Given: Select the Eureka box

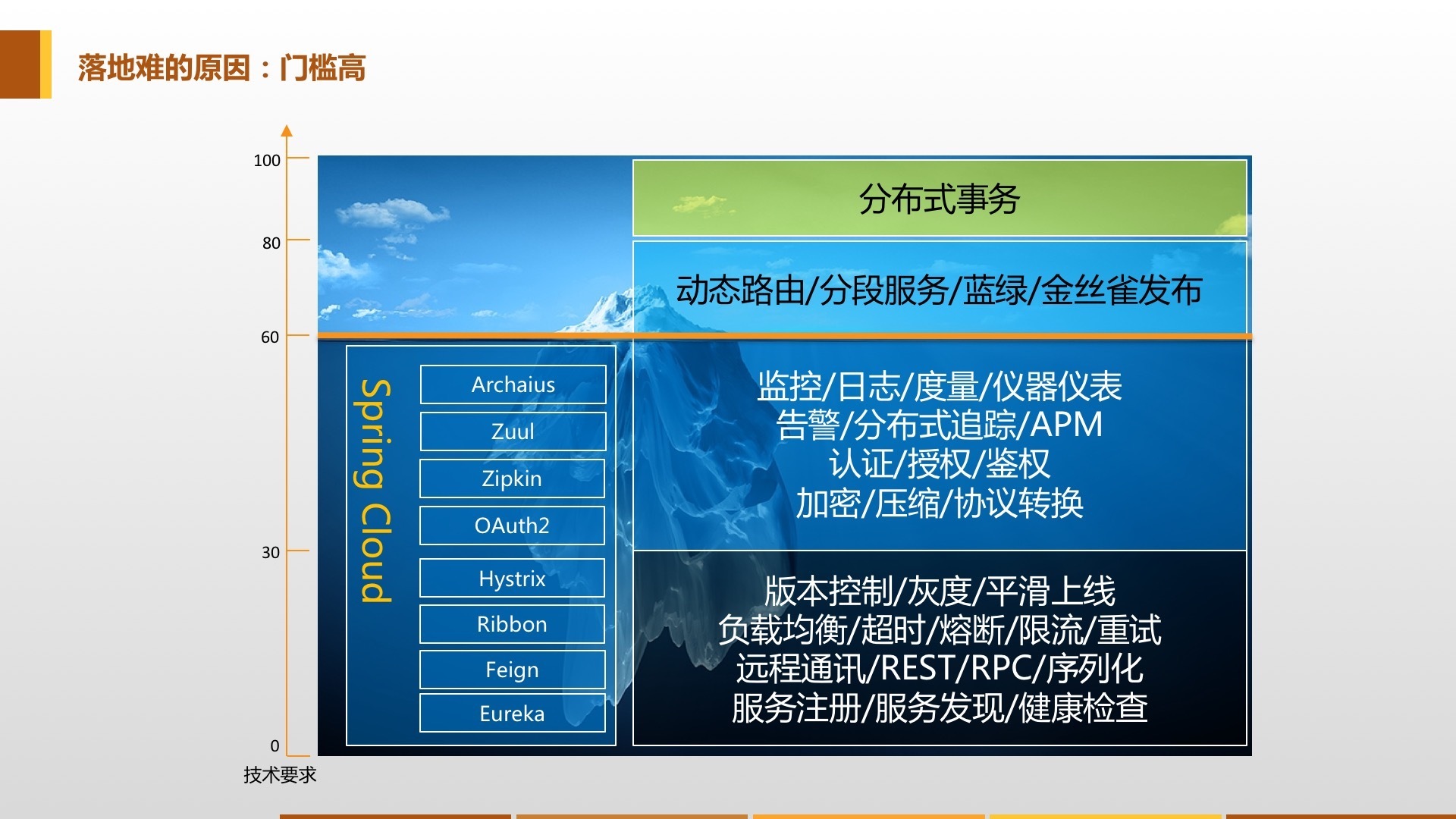Looking at the screenshot, I should 512,714.
